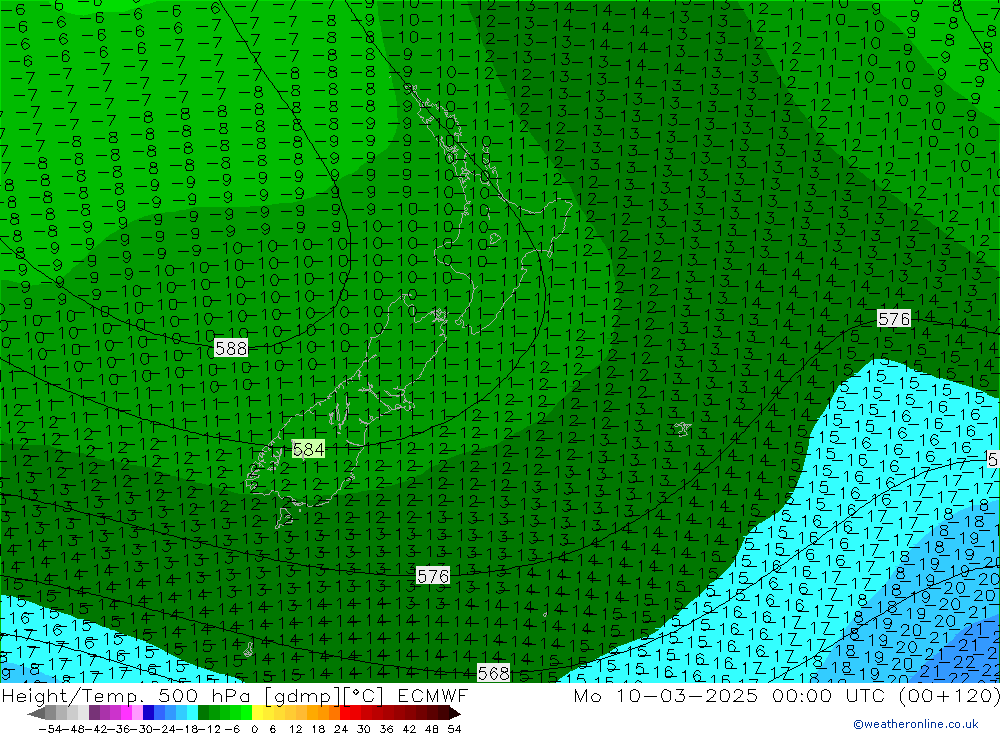Image resolution: width=1000 pixels, height=733 pixels.
Task: Click the [gdmp] unit label
Action: coord(301,695)
